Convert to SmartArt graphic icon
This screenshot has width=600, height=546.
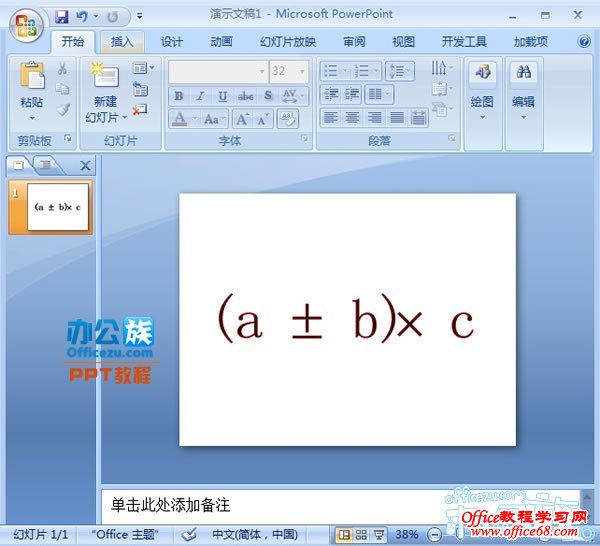tap(442, 109)
